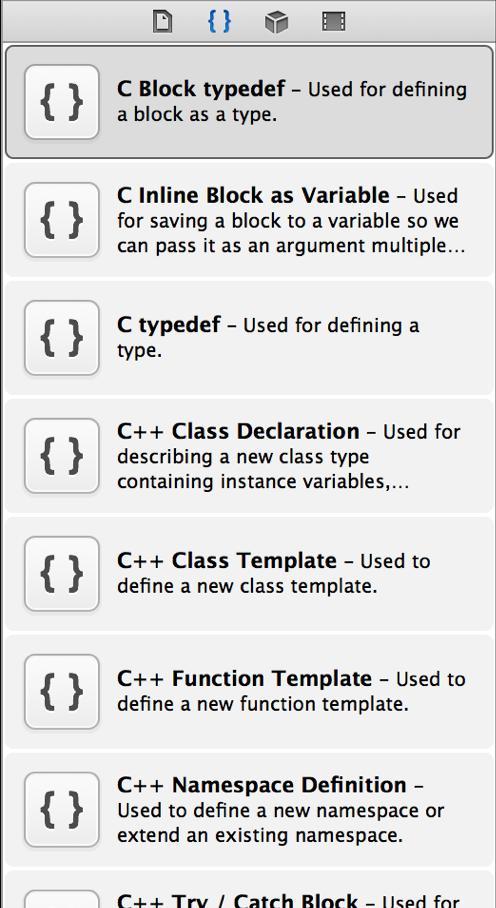Choose C++ Namespace Definition snippet text
496x908 pixels.
[281, 810]
